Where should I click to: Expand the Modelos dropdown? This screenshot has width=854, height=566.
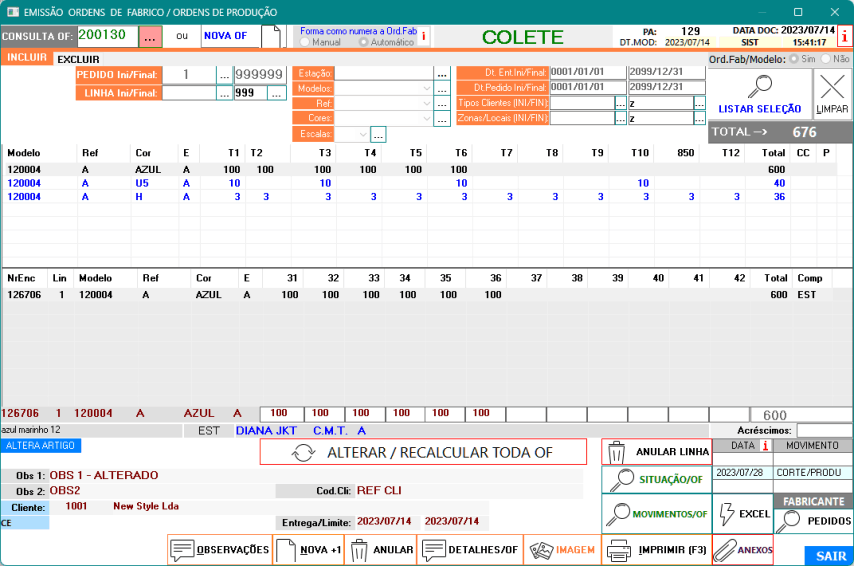coord(427,89)
